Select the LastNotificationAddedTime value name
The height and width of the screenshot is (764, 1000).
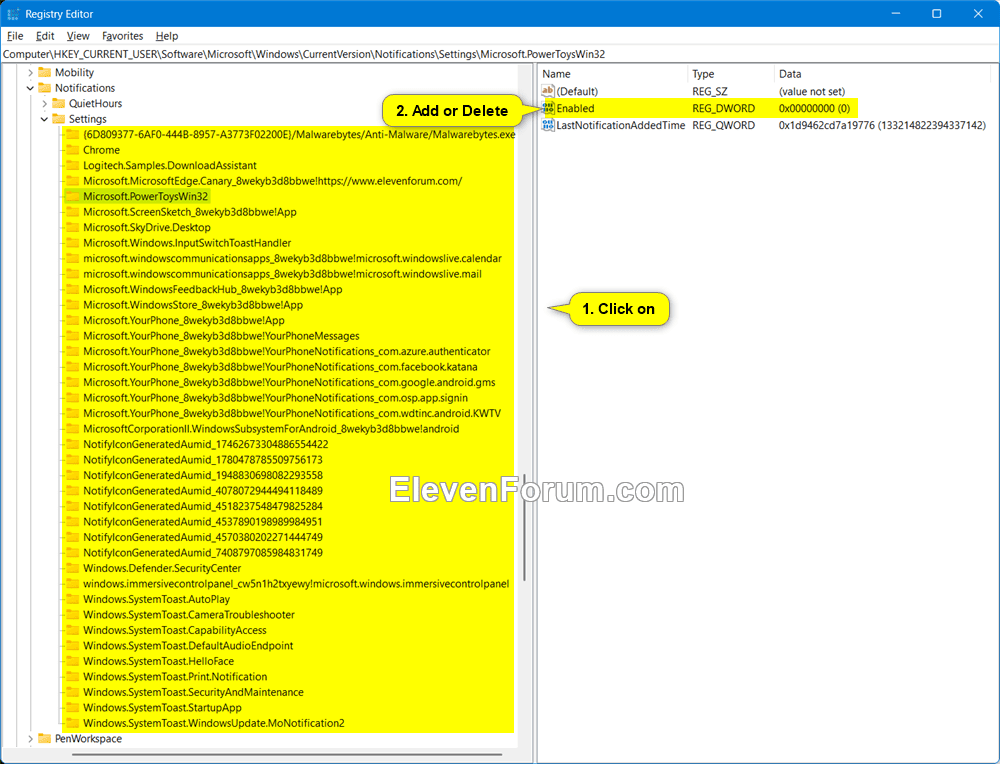pos(621,126)
